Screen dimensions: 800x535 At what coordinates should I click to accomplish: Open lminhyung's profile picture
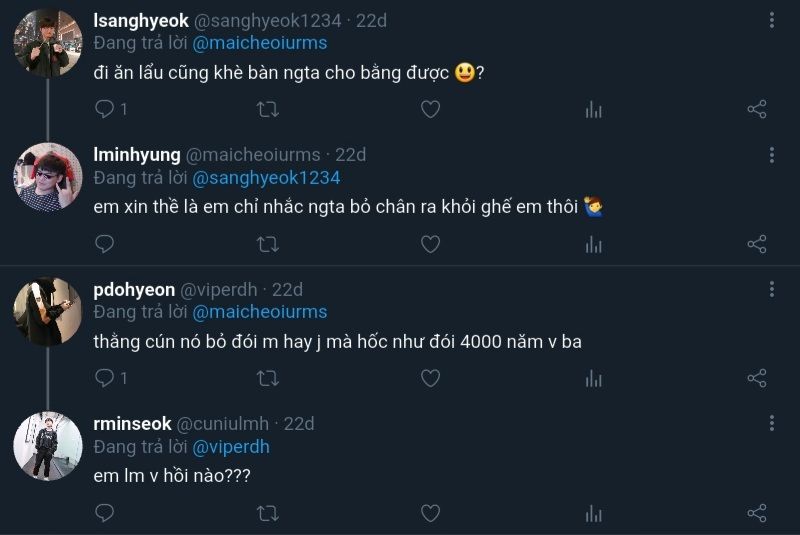tap(47, 177)
